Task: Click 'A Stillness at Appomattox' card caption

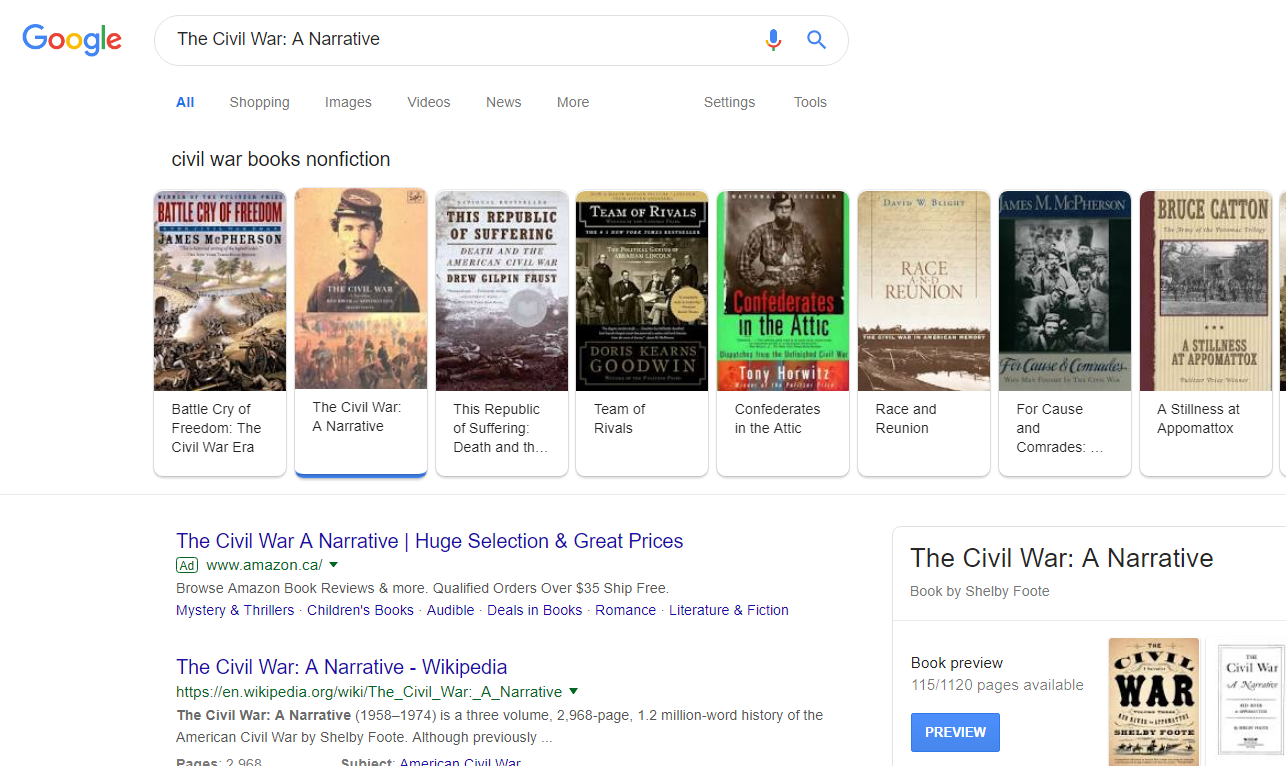Action: point(1198,418)
